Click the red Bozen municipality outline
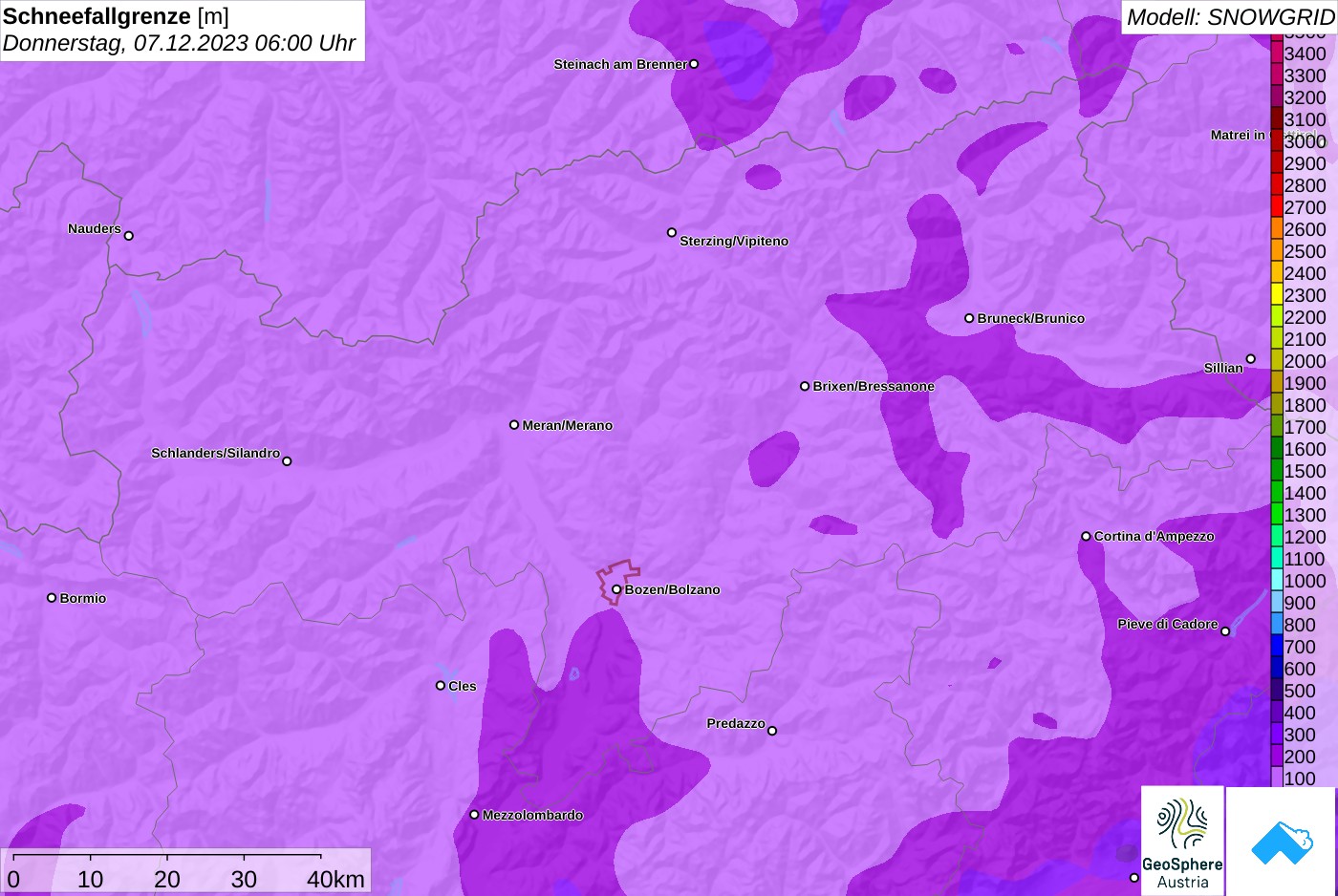Screen dimensions: 1338x896 617,582
